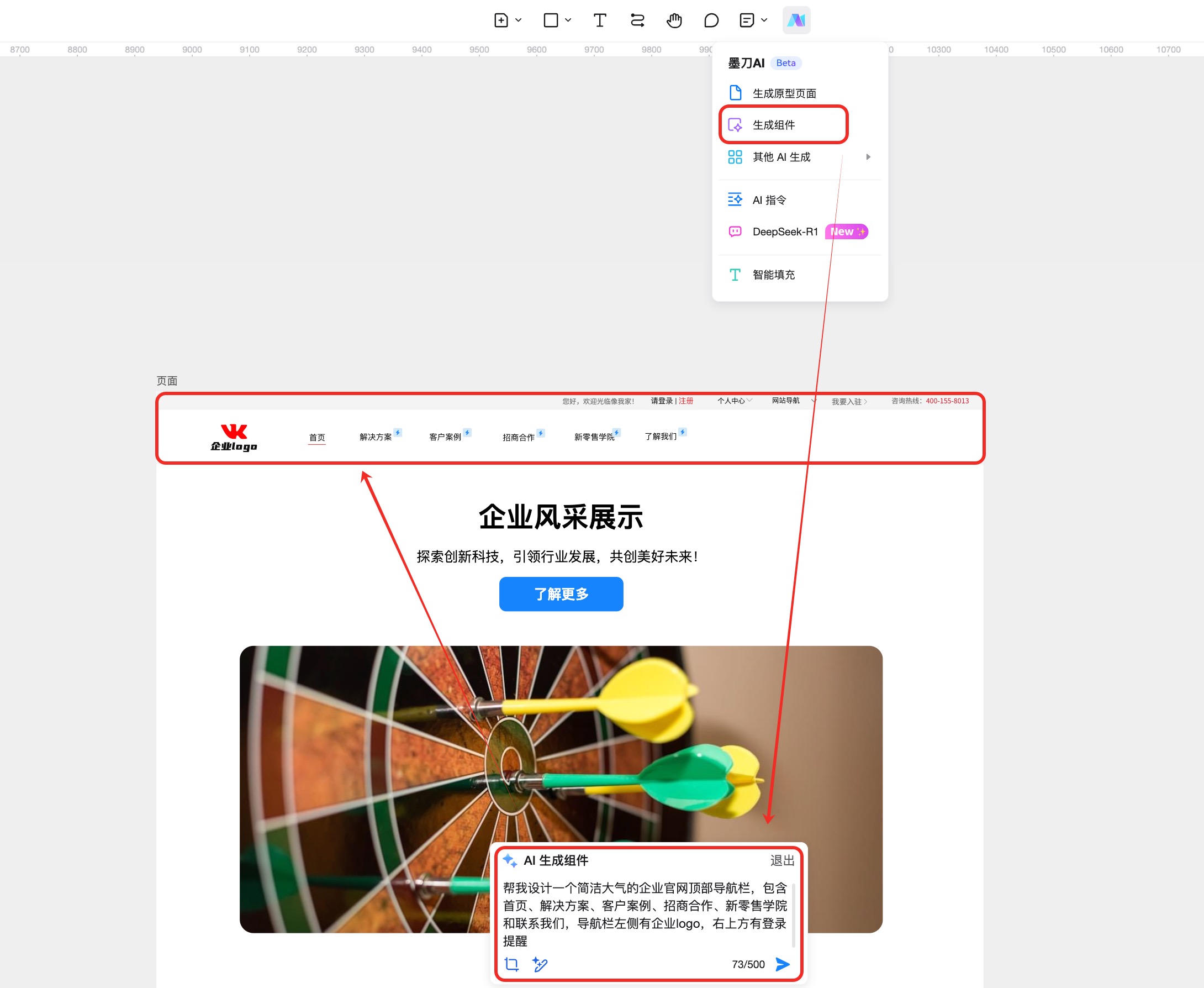Click the 73/500 character counter
Viewport: 1204px width, 988px height.
point(748,964)
